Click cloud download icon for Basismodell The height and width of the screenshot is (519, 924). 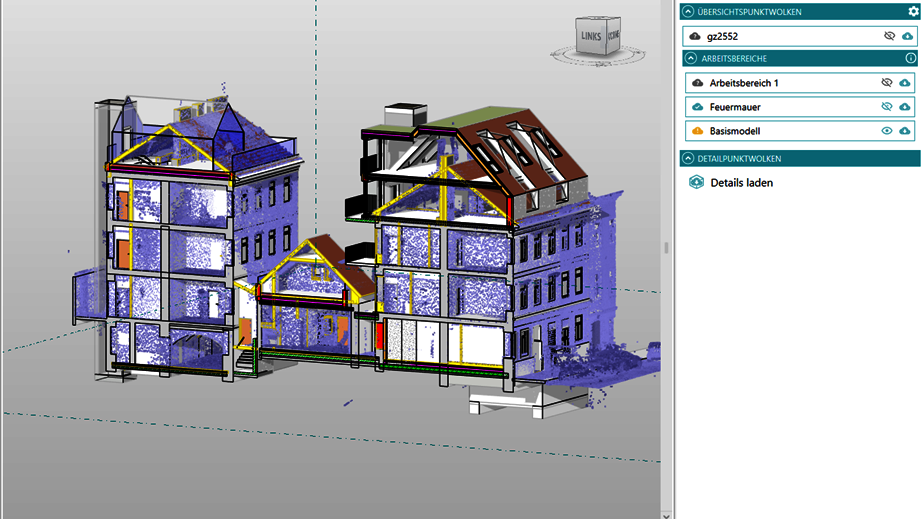point(905,131)
